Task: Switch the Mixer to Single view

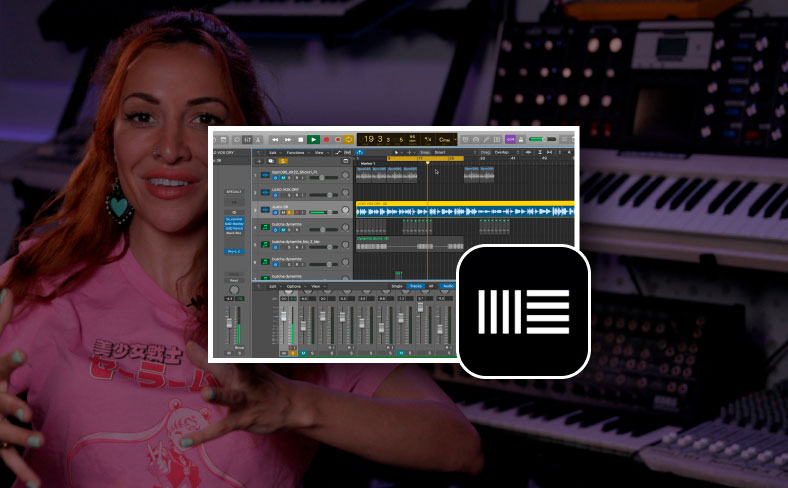Action: tap(397, 286)
